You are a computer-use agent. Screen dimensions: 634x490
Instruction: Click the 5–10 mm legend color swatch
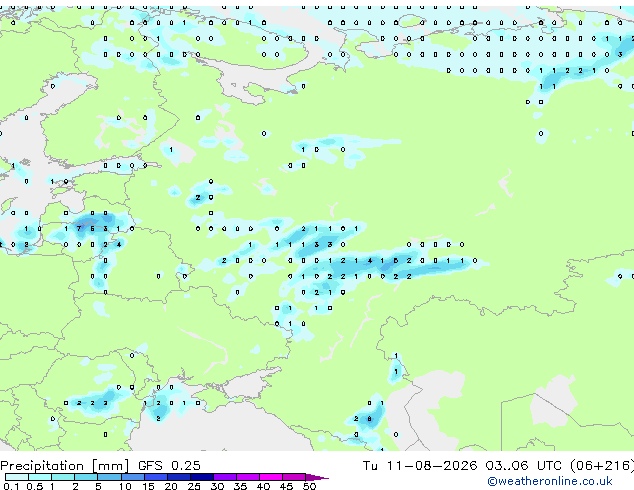[109, 477]
